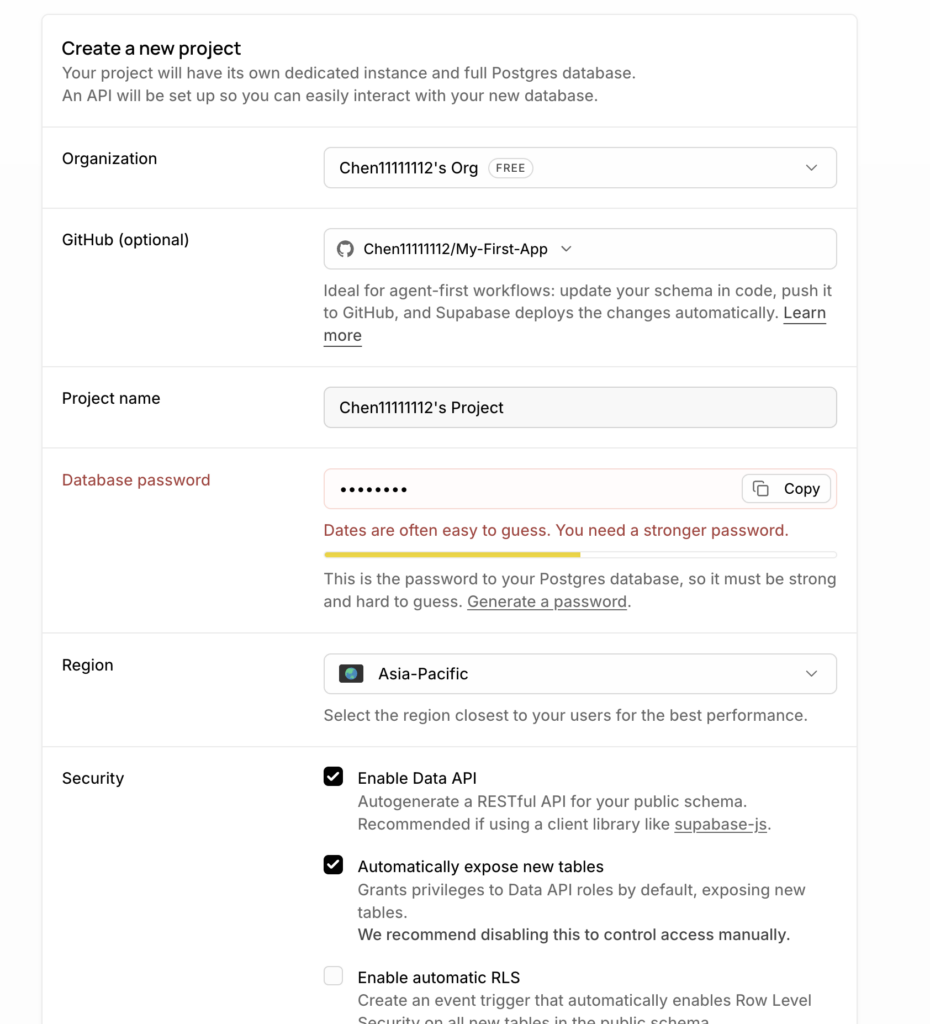Open the Learn more link

tap(575, 324)
